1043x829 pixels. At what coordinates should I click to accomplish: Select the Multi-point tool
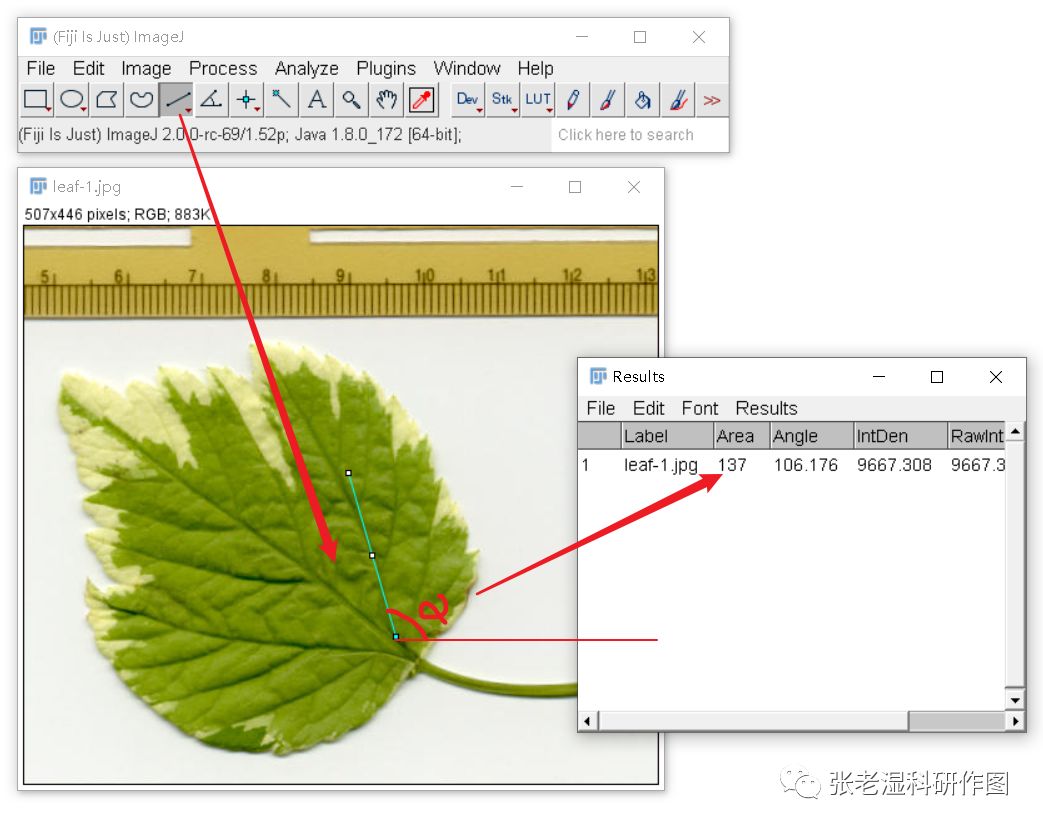[x=246, y=100]
